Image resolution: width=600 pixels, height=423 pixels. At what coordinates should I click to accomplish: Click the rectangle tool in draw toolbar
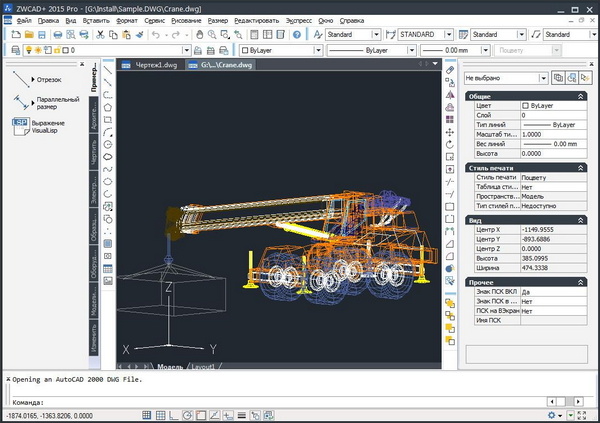(107, 118)
